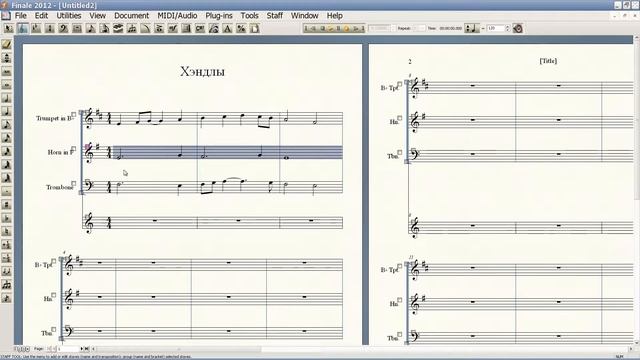Click the Pause button in playback controls
The image size is (640, 360).
[338, 29]
